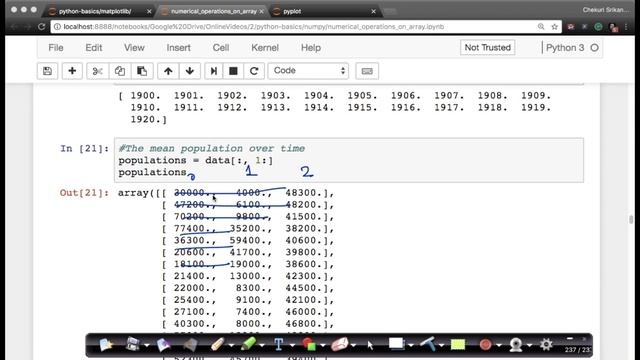This screenshot has height=360, width=640.
Task: Expand eraser options arrow
Action: point(353,346)
